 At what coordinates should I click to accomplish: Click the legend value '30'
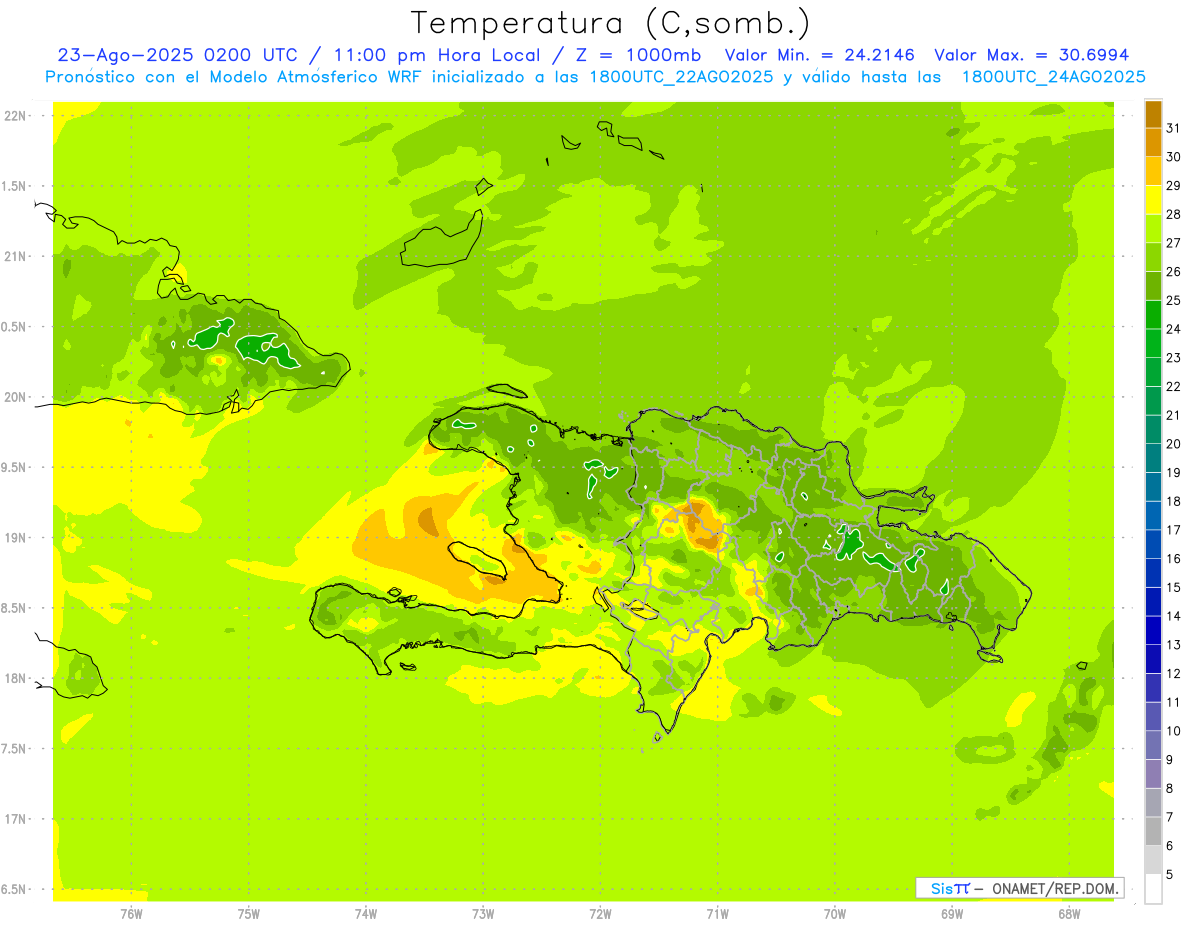(x=1174, y=157)
